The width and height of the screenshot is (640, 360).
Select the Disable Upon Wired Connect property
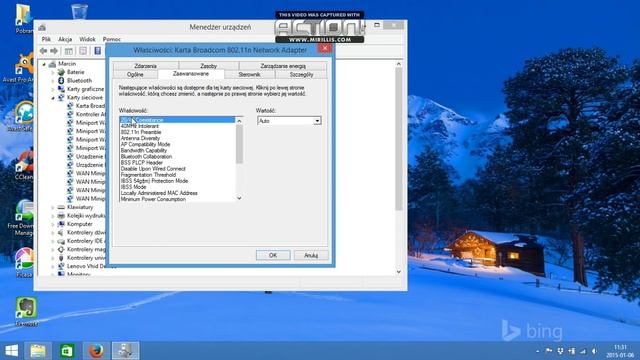(178, 169)
